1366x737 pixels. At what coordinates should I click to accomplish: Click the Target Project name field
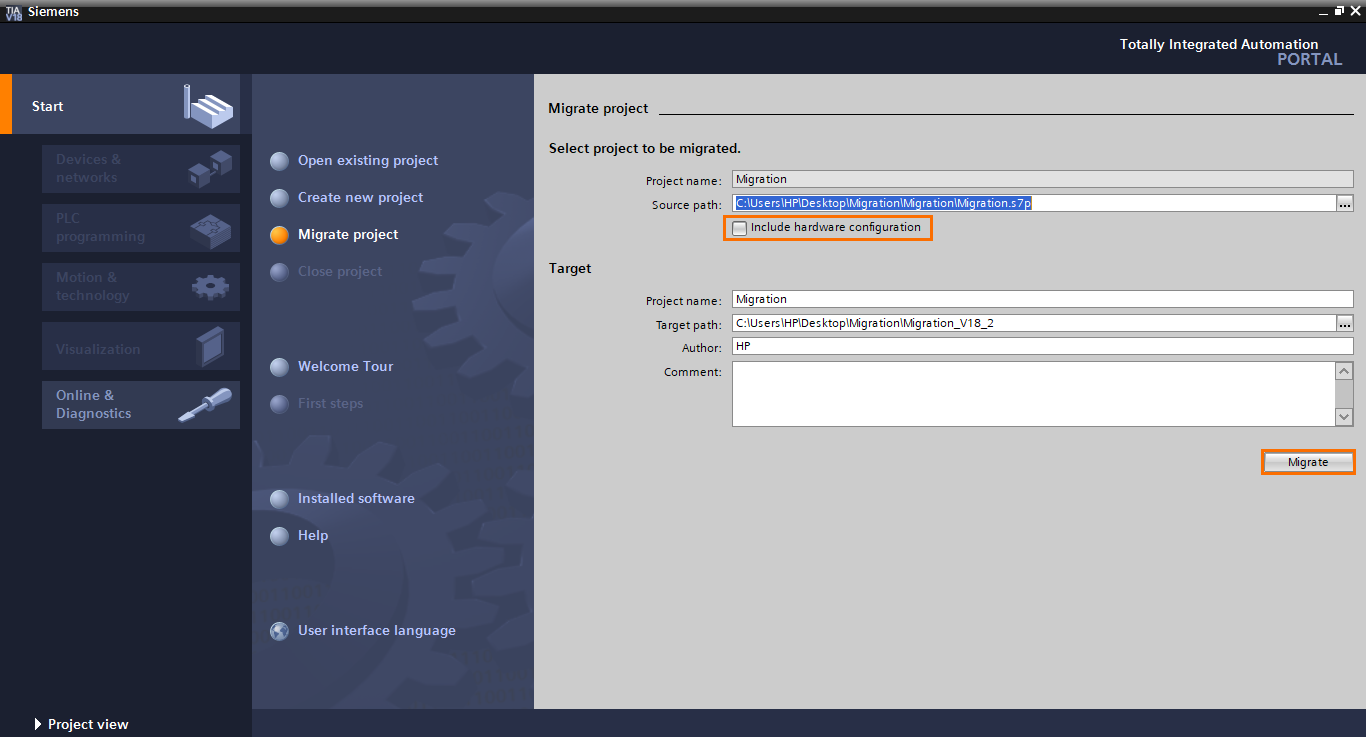pyautogui.click(x=1042, y=299)
